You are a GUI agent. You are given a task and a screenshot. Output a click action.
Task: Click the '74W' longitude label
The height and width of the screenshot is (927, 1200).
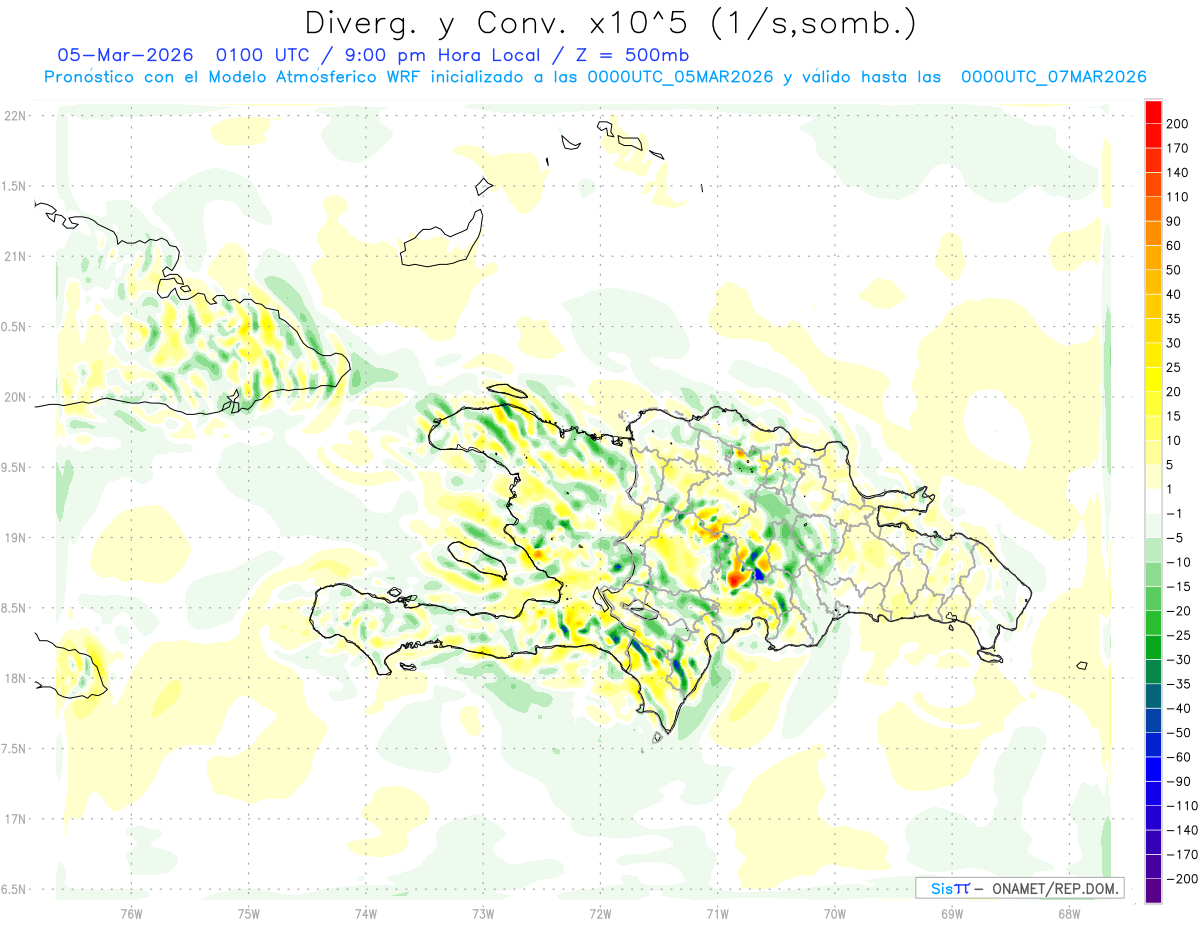pyautogui.click(x=365, y=913)
